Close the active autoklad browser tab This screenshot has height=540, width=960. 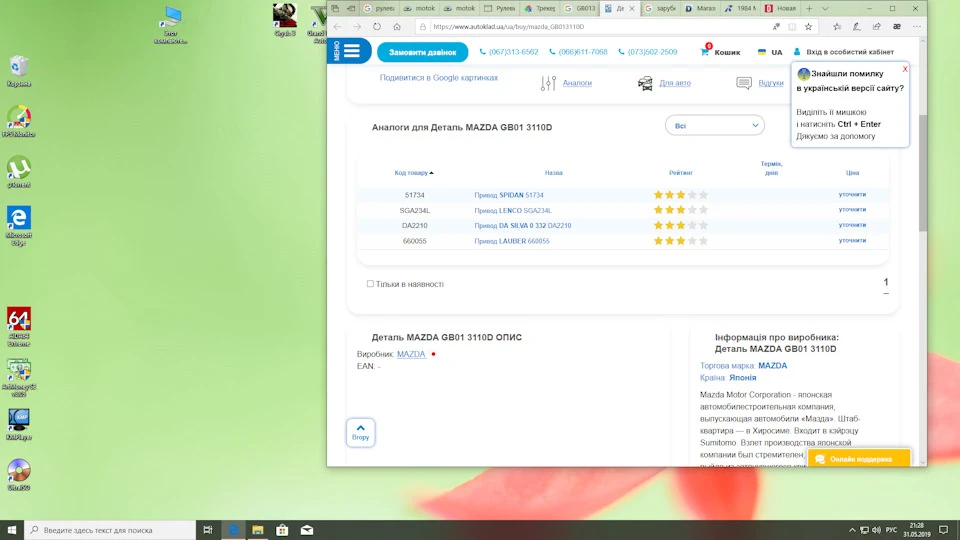point(632,9)
